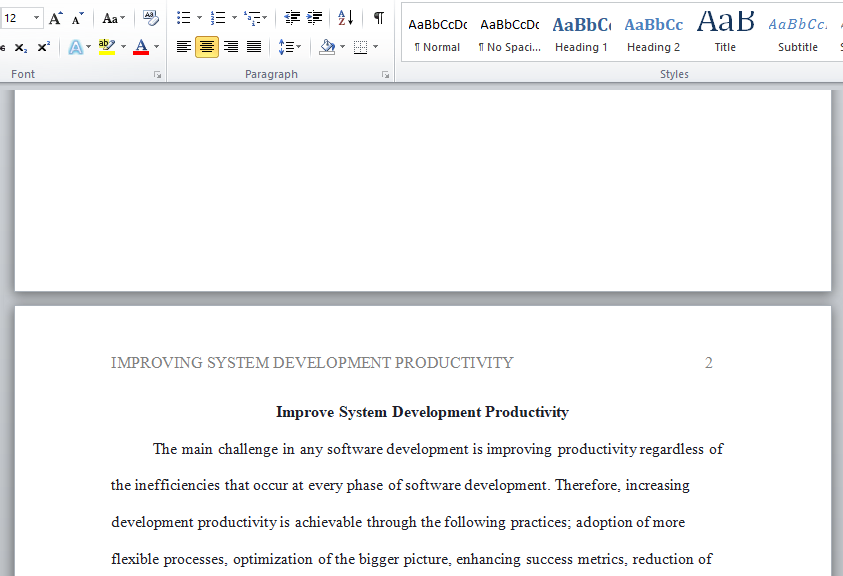Image resolution: width=843 pixels, height=576 pixels.
Task: Click the Grow Font icon
Action: pos(55,19)
